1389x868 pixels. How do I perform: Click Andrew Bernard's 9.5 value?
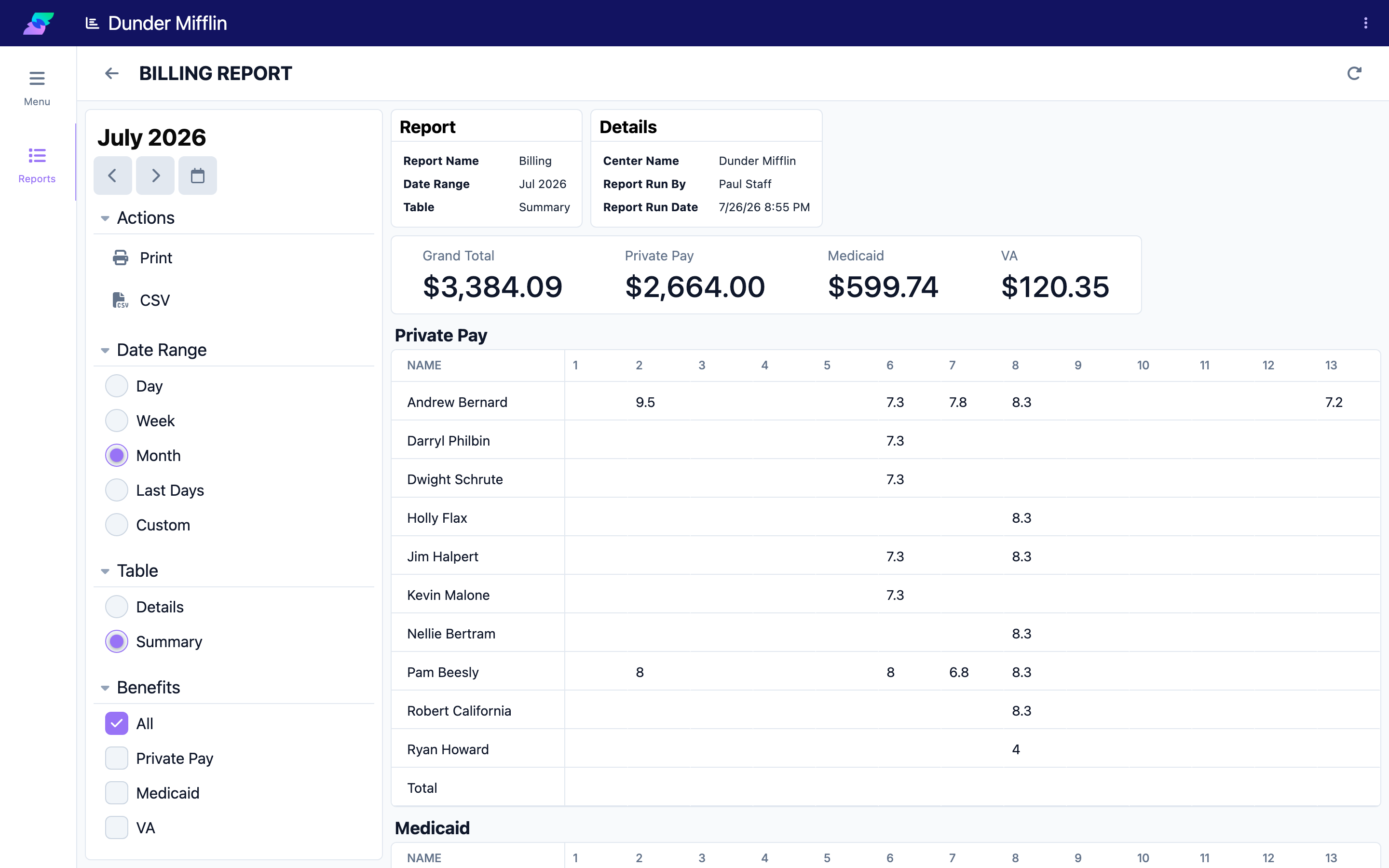click(x=645, y=402)
